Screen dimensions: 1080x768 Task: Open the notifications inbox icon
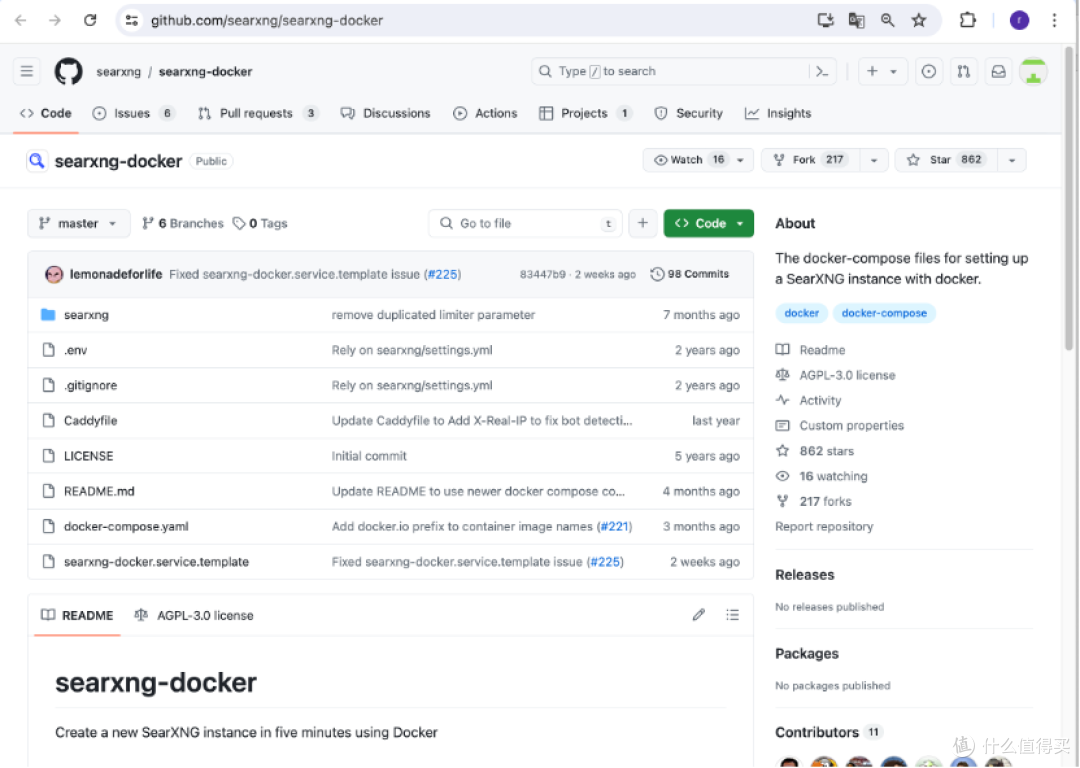point(998,71)
